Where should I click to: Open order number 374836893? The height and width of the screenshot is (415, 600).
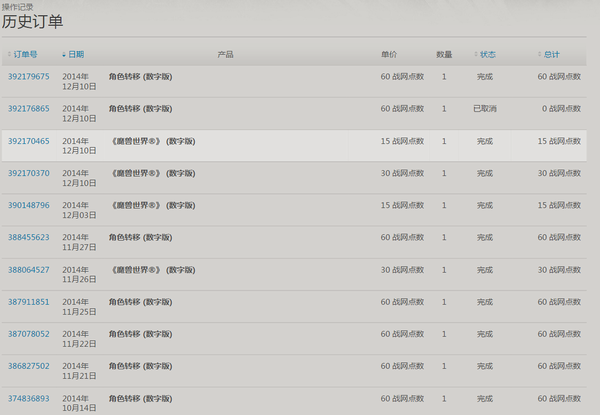[29, 399]
